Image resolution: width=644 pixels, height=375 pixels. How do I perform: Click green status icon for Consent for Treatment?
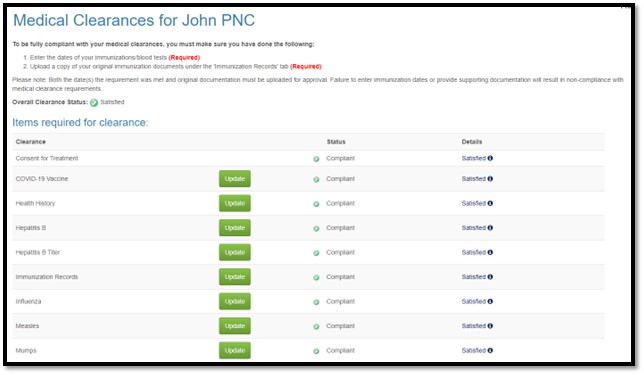tap(316, 159)
